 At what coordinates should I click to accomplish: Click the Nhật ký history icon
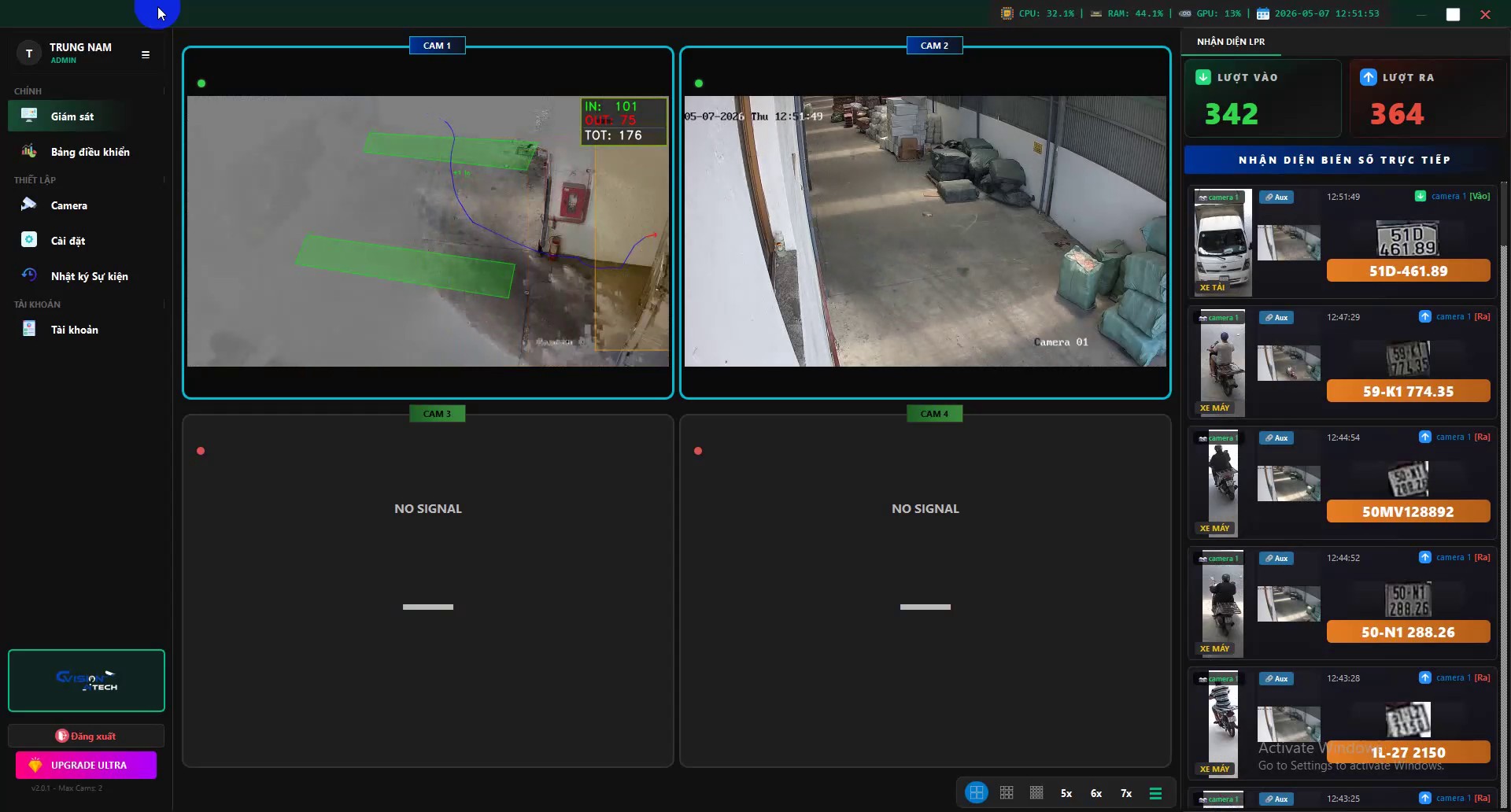(x=29, y=275)
